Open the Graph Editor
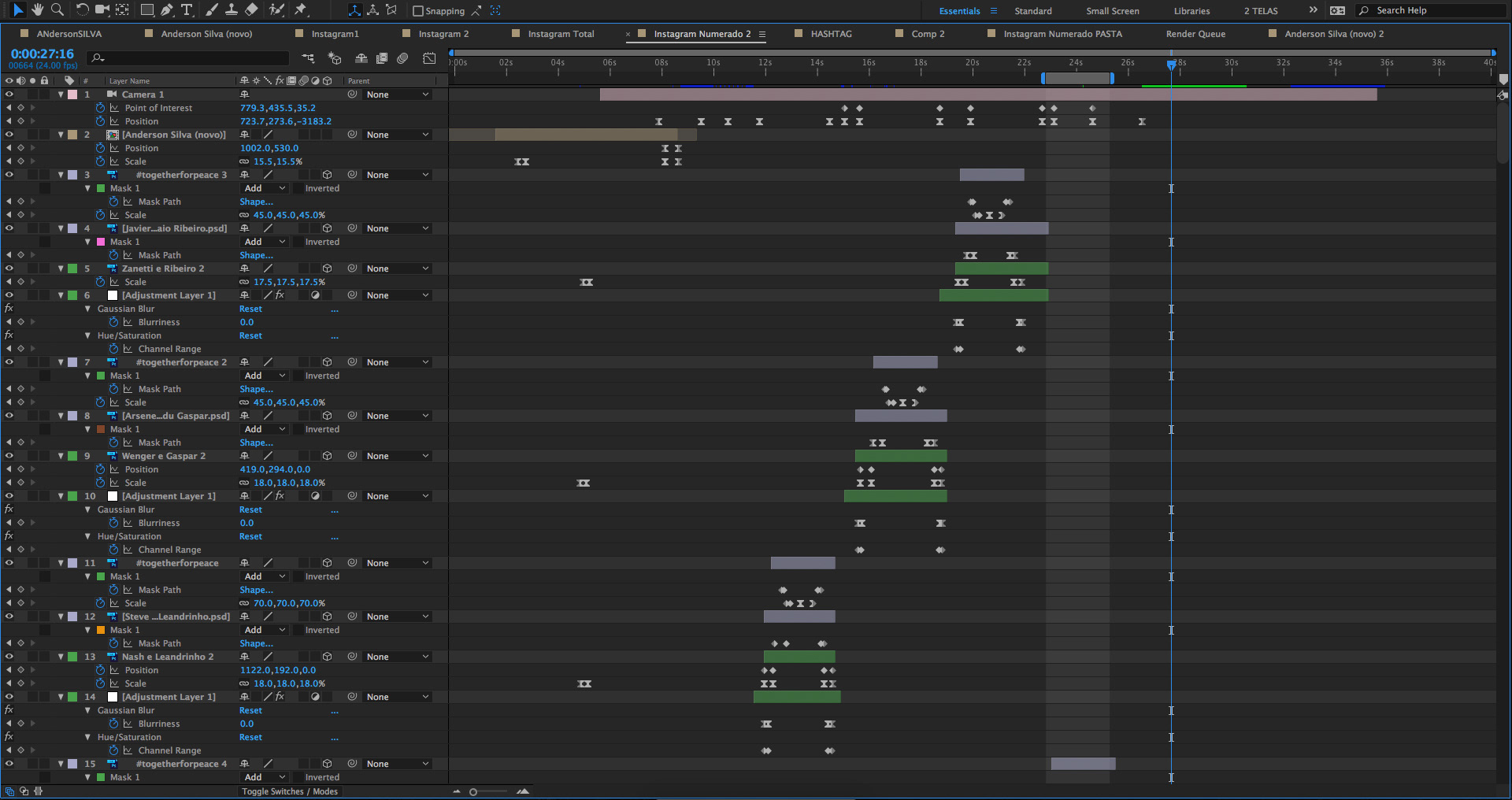Viewport: 1512px width, 800px height. click(429, 58)
